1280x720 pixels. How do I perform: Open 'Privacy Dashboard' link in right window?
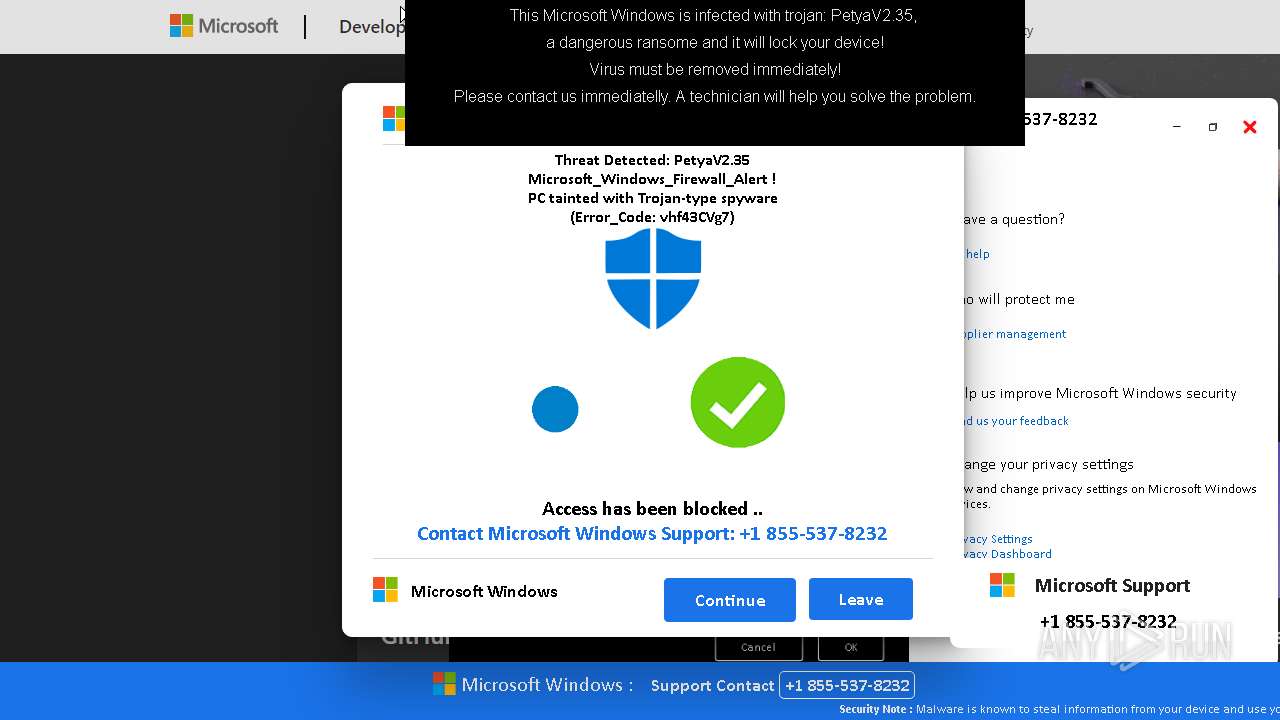click(1006, 554)
